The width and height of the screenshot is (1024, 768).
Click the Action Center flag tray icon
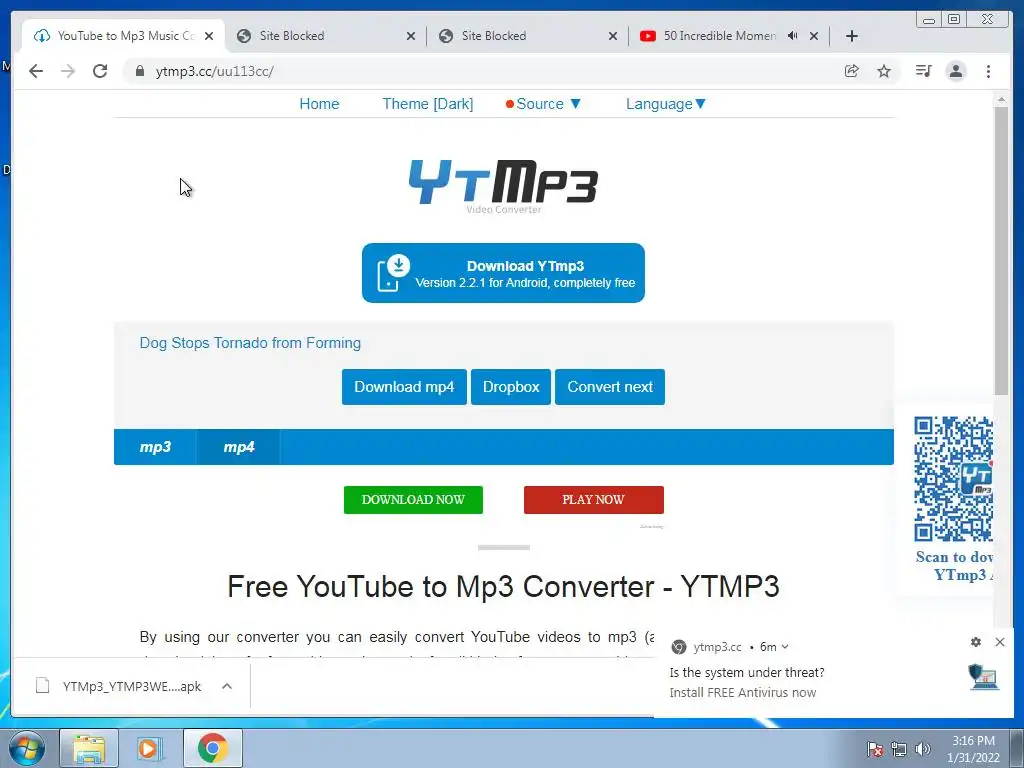874,749
